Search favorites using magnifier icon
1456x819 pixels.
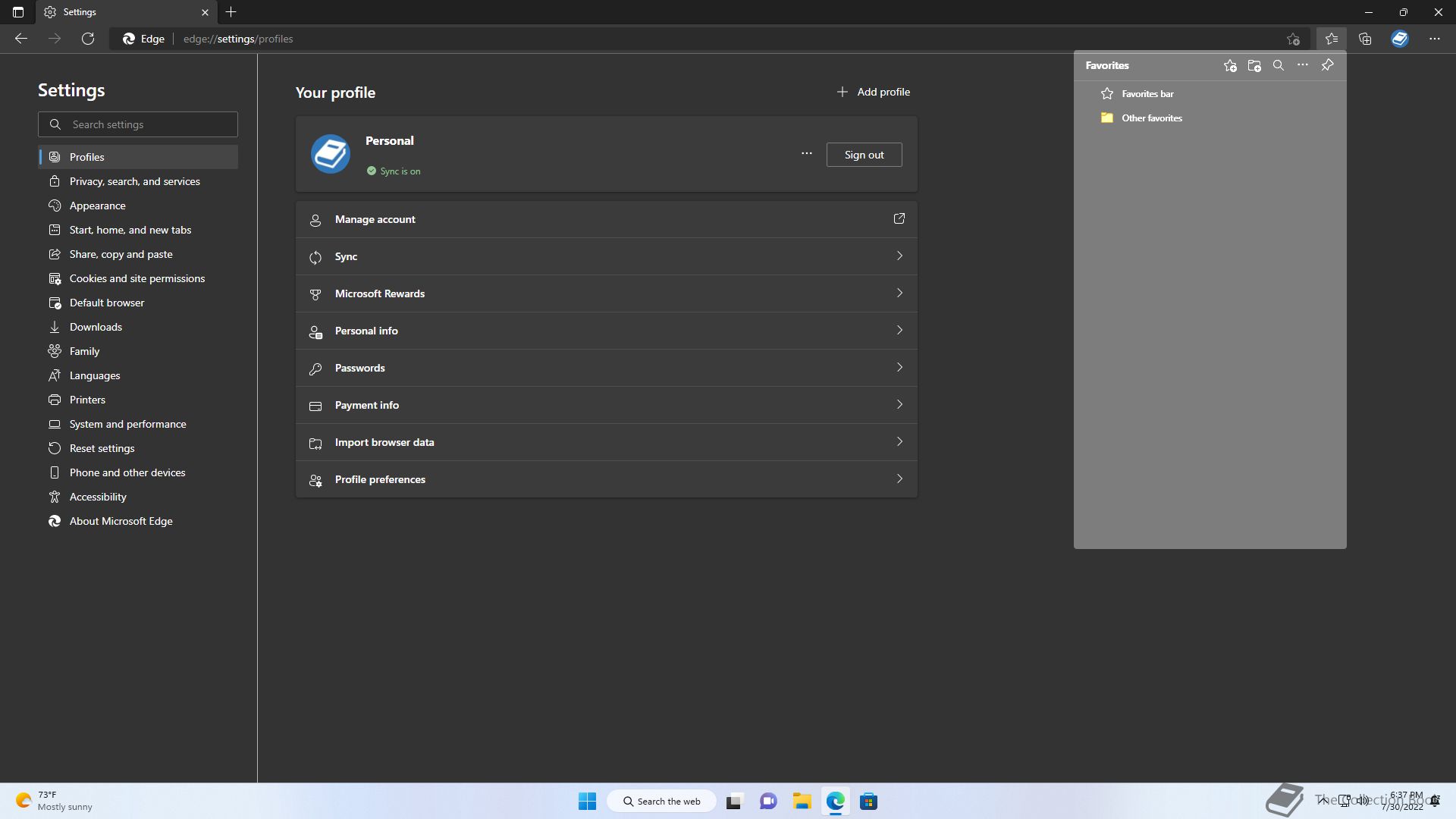click(1279, 66)
